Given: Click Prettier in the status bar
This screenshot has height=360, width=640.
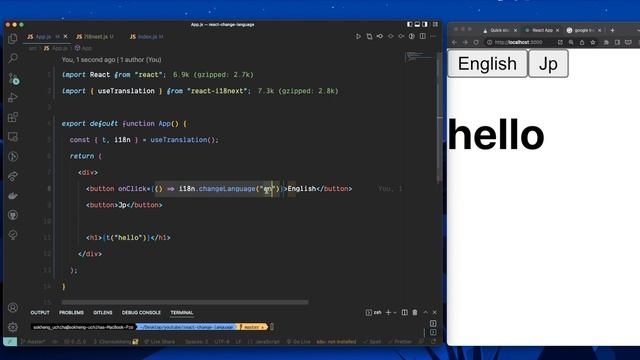Looking at the screenshot, I should (400, 341).
